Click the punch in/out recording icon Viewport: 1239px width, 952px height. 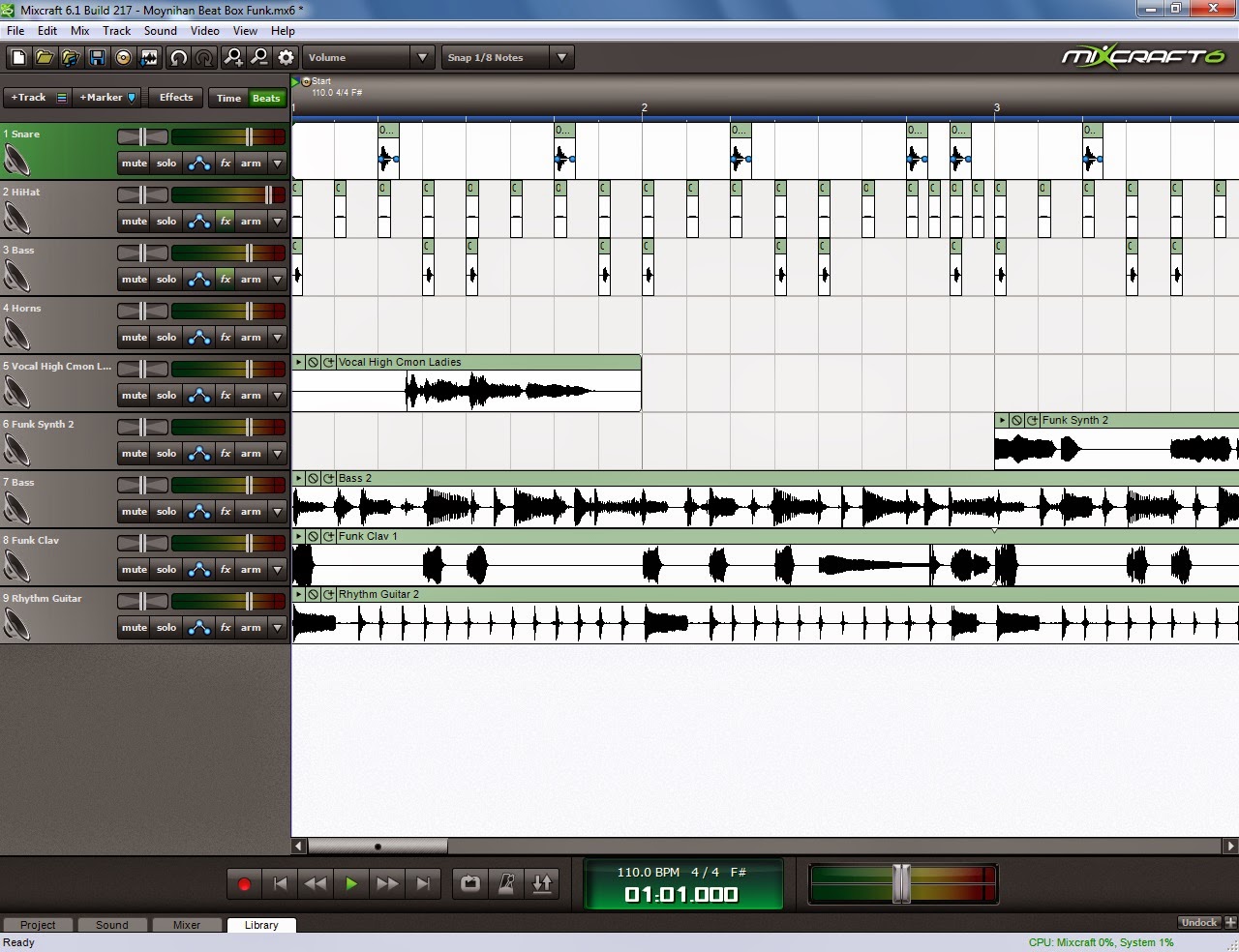click(542, 883)
